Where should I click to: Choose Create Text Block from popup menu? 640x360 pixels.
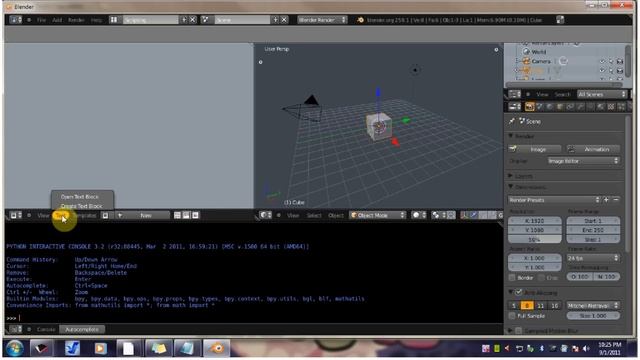point(82,206)
